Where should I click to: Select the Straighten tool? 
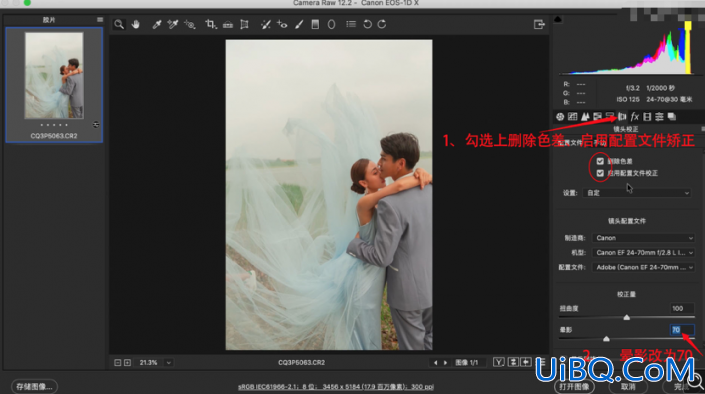(228, 24)
